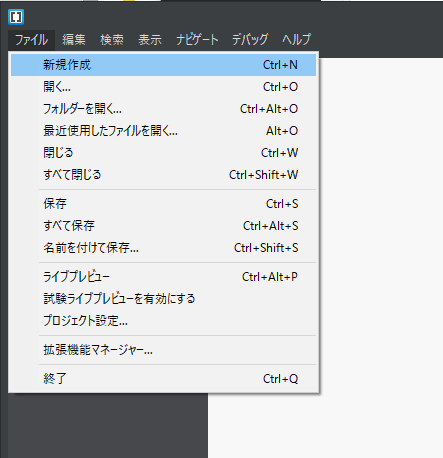This screenshot has height=458, width=443.
Task: Open the デバッグ menu
Action: (250, 40)
